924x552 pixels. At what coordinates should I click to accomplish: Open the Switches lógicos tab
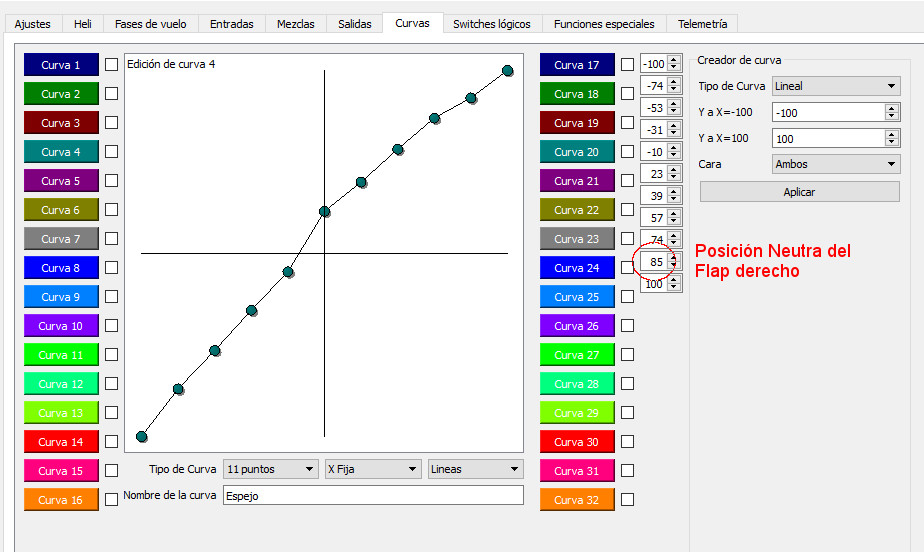(492, 24)
